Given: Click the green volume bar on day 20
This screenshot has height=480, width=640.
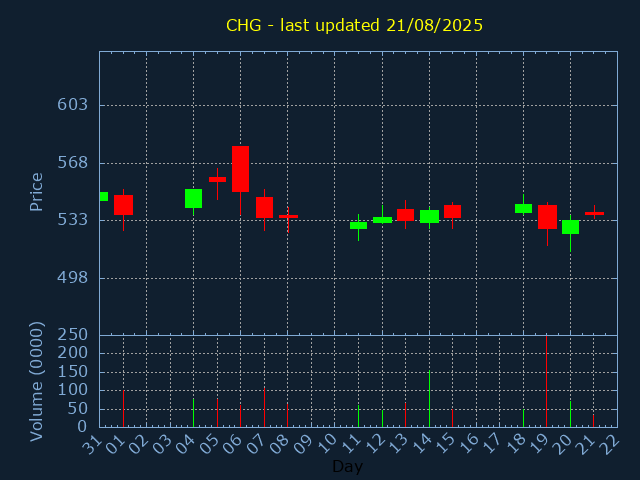Looking at the screenshot, I should pos(570,414).
